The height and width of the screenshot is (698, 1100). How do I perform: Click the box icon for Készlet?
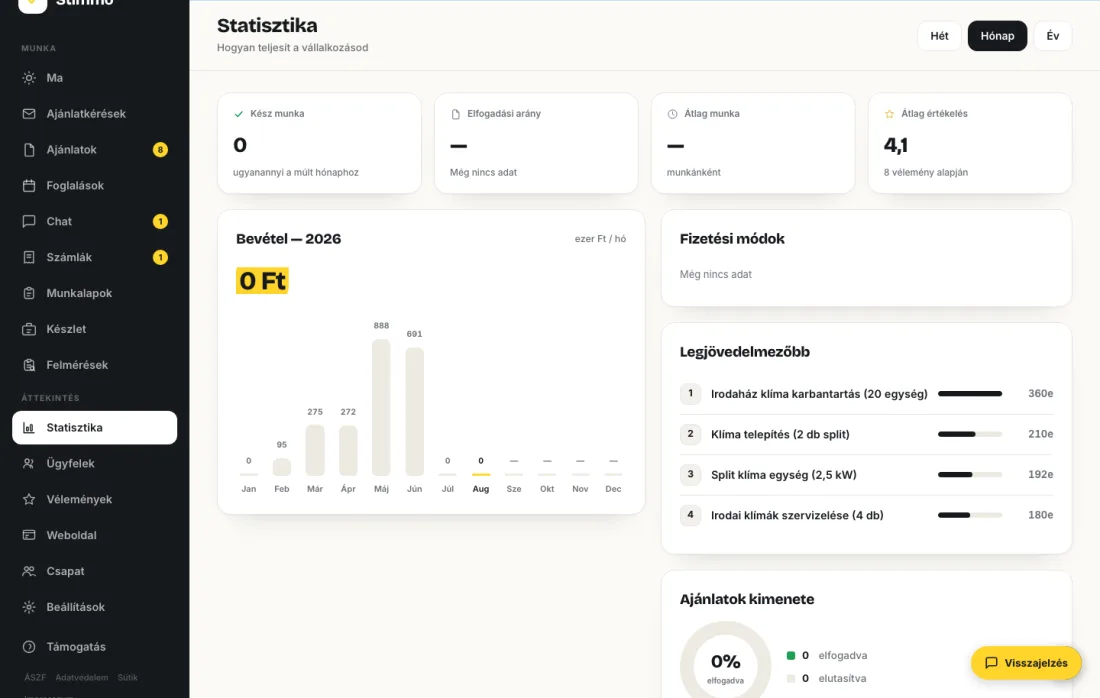29,329
